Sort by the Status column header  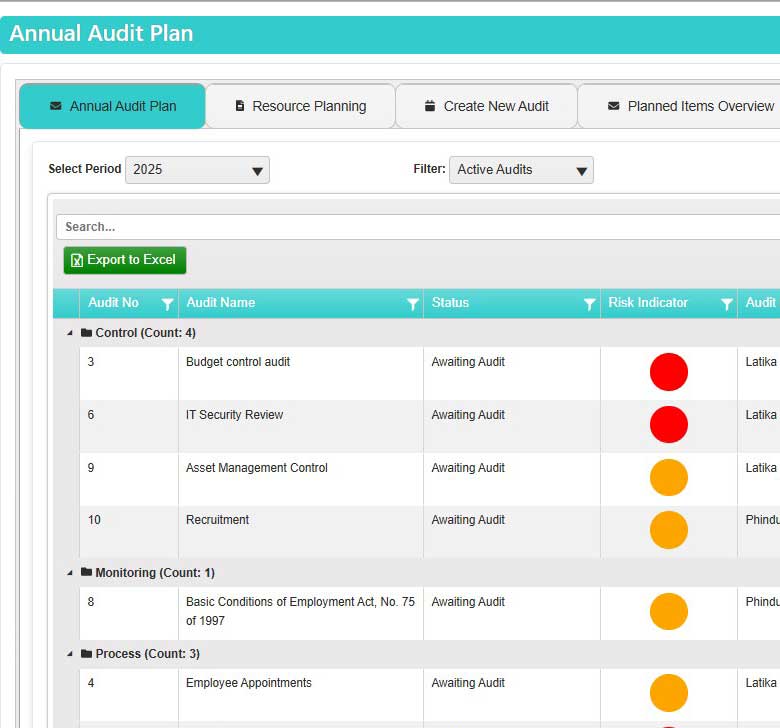[450, 303]
